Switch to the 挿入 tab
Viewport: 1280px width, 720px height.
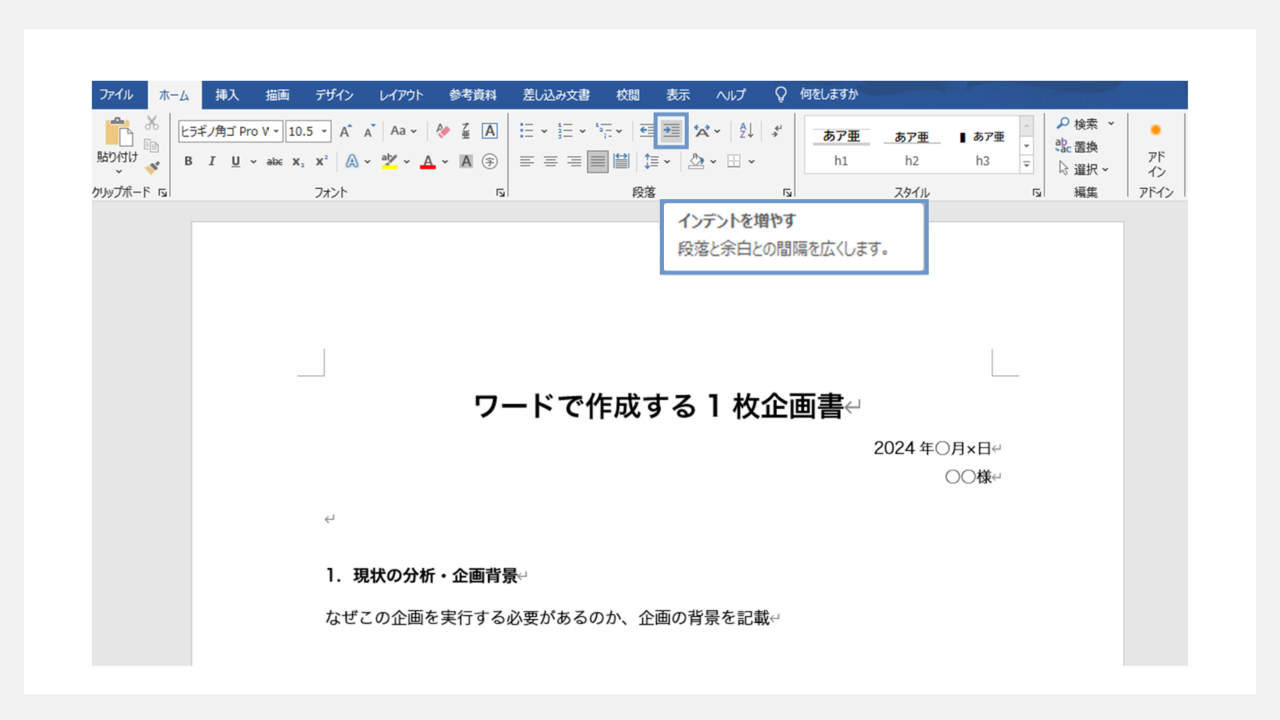click(227, 95)
